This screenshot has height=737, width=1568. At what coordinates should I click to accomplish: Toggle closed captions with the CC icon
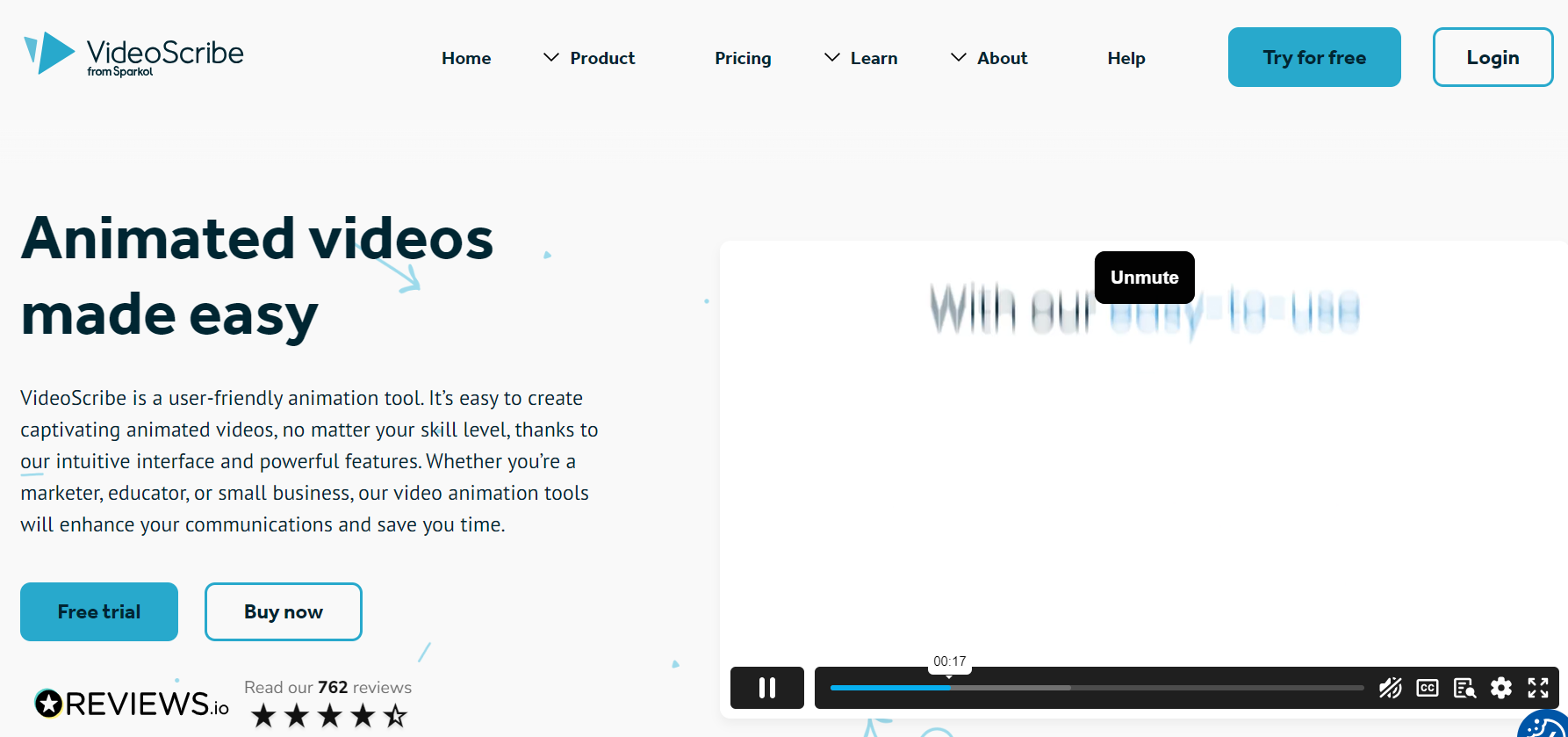(x=1428, y=688)
